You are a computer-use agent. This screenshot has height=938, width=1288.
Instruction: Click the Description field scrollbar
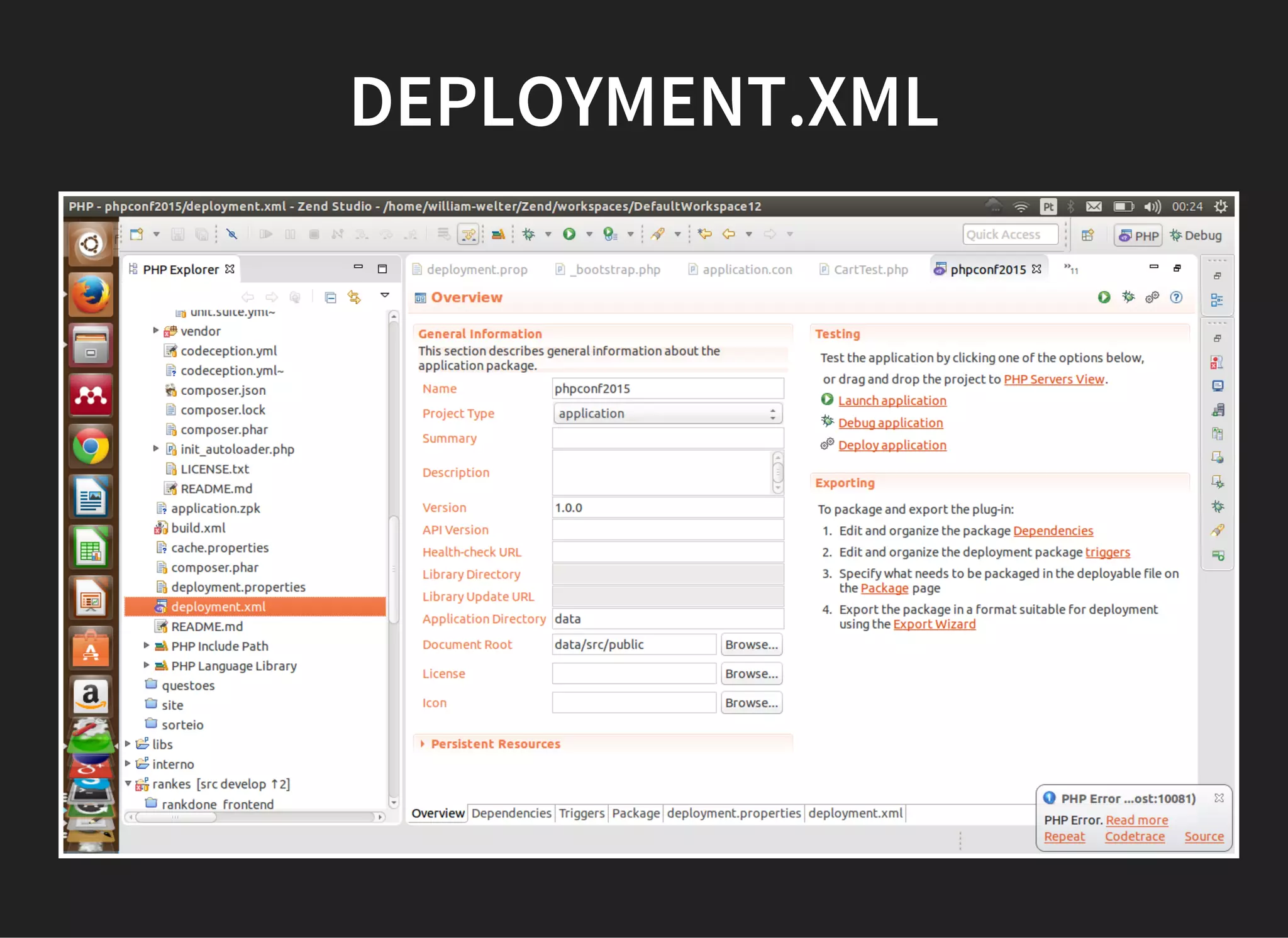(778, 472)
